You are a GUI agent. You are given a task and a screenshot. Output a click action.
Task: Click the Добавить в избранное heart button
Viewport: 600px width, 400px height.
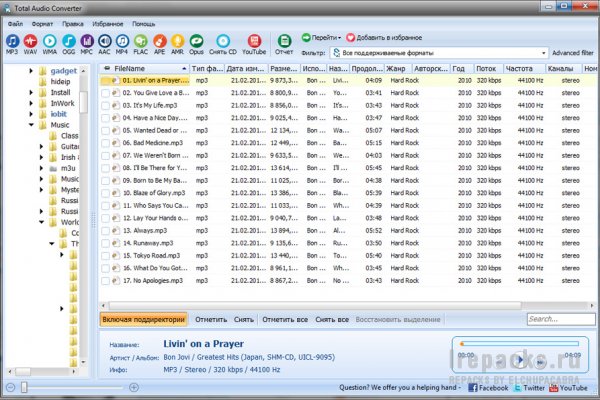click(384, 38)
